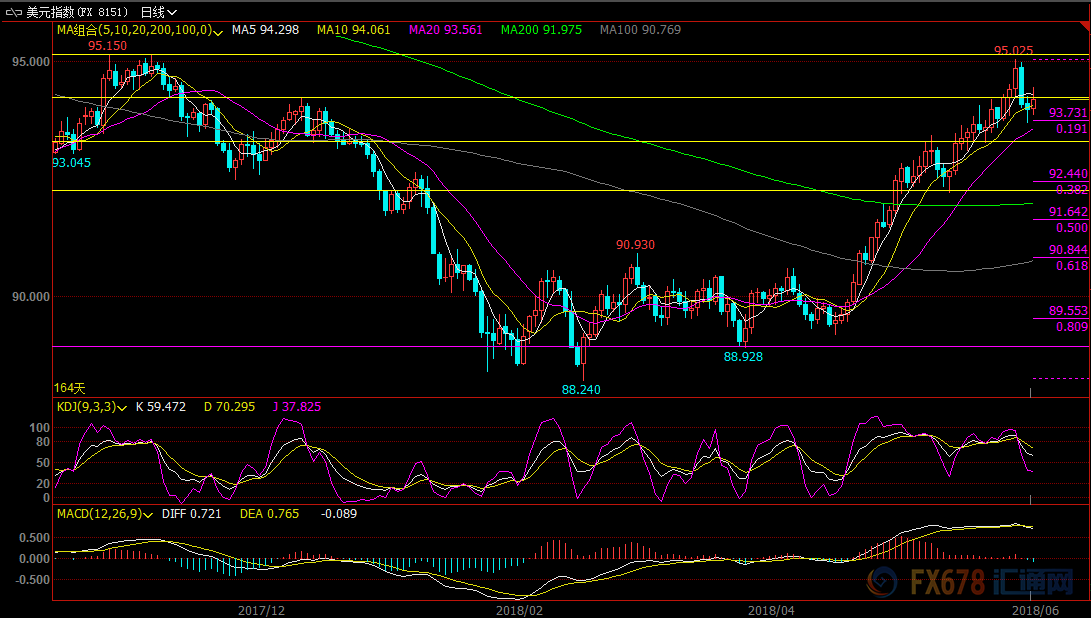The image size is (1091, 618).
Task: Select the 0.500 Fibonacci level at 91.642
Action: coord(1072,227)
